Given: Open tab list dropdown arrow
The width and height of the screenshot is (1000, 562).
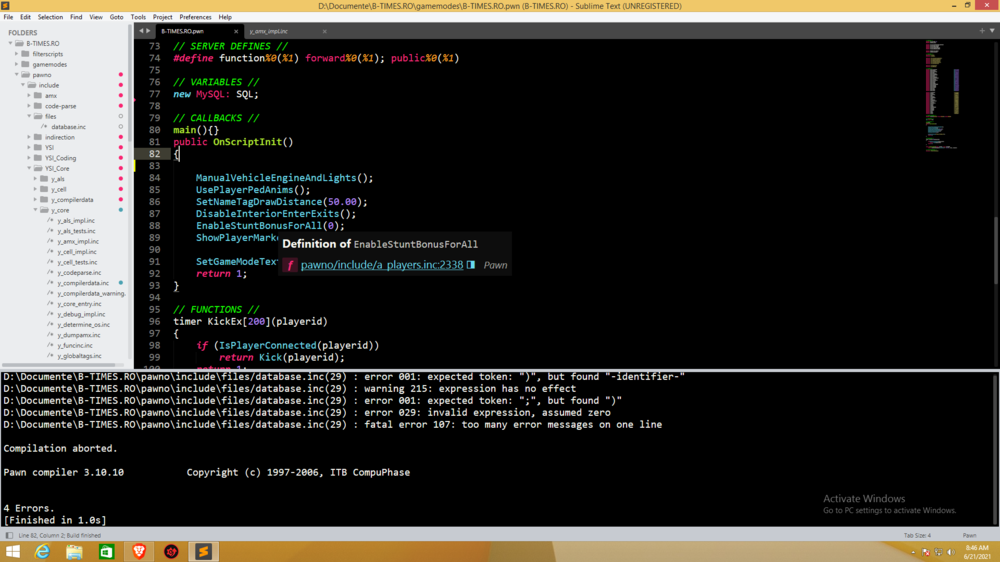Looking at the screenshot, I should coord(992,31).
